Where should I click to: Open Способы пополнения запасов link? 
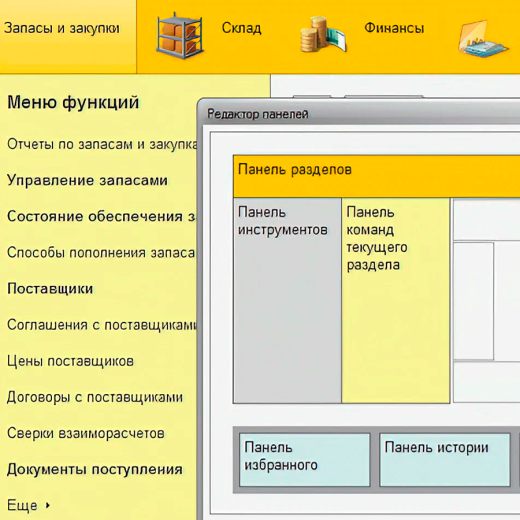(101, 253)
